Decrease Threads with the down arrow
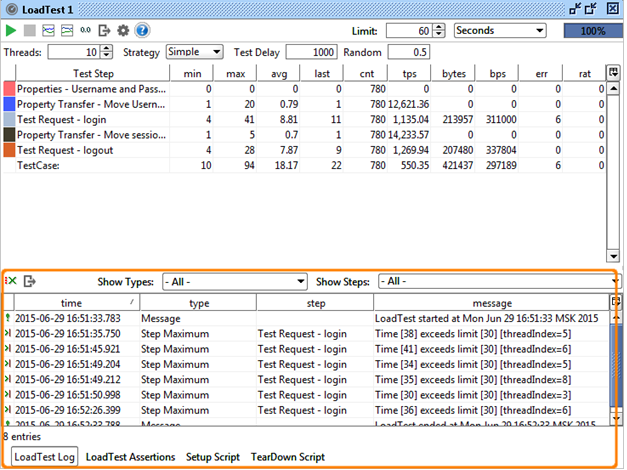Screen dimensions: 627x470 click(107, 56)
